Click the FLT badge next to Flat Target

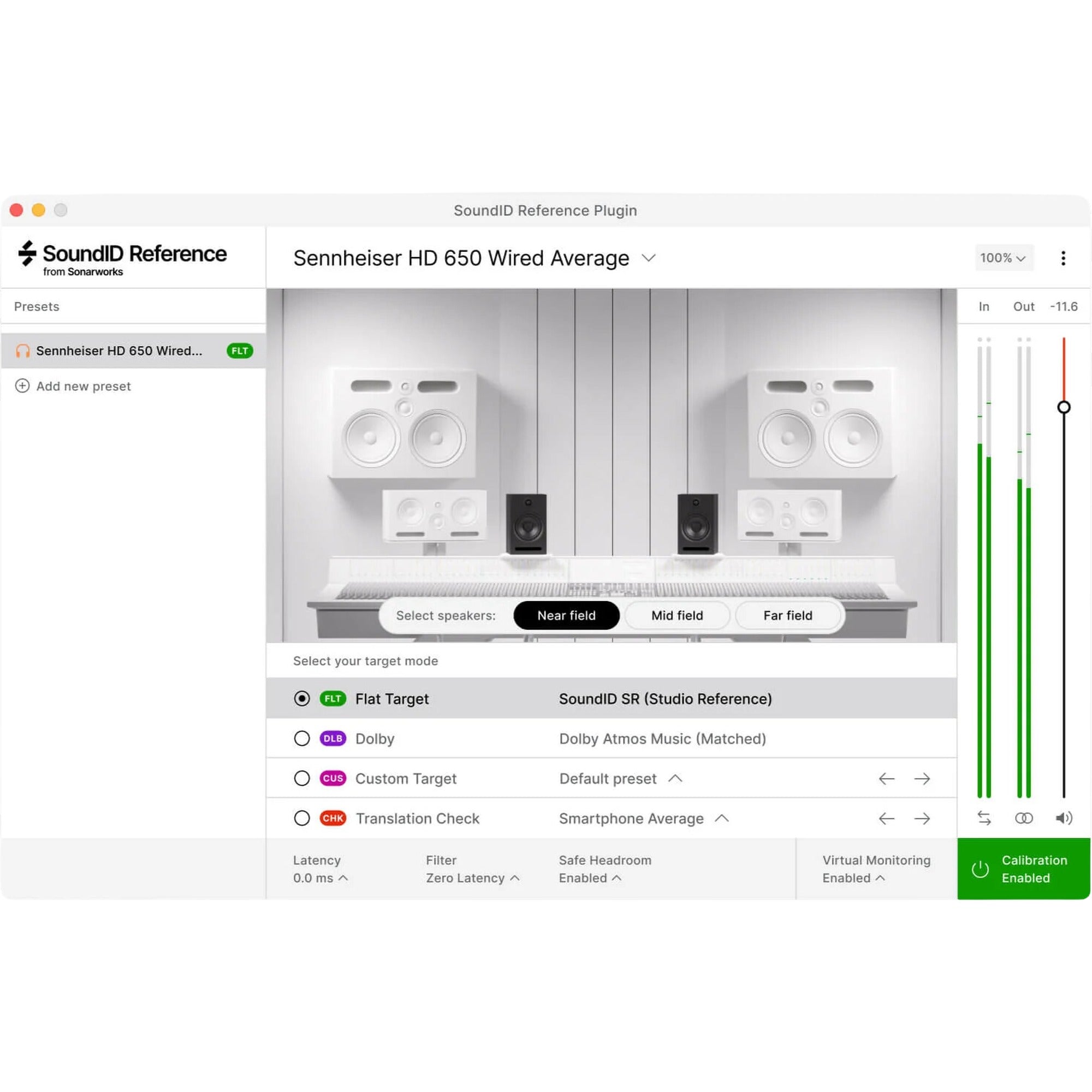tap(333, 699)
